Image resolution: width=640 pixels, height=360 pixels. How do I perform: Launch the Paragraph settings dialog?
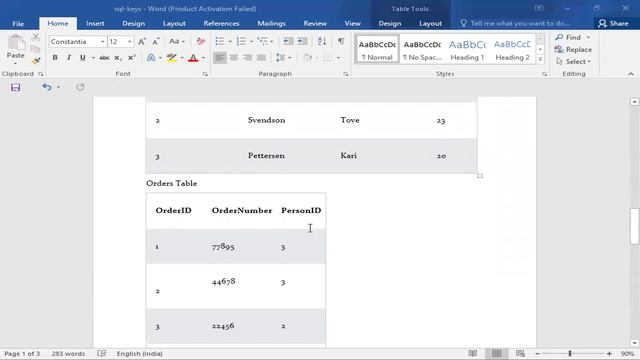tap(346, 74)
